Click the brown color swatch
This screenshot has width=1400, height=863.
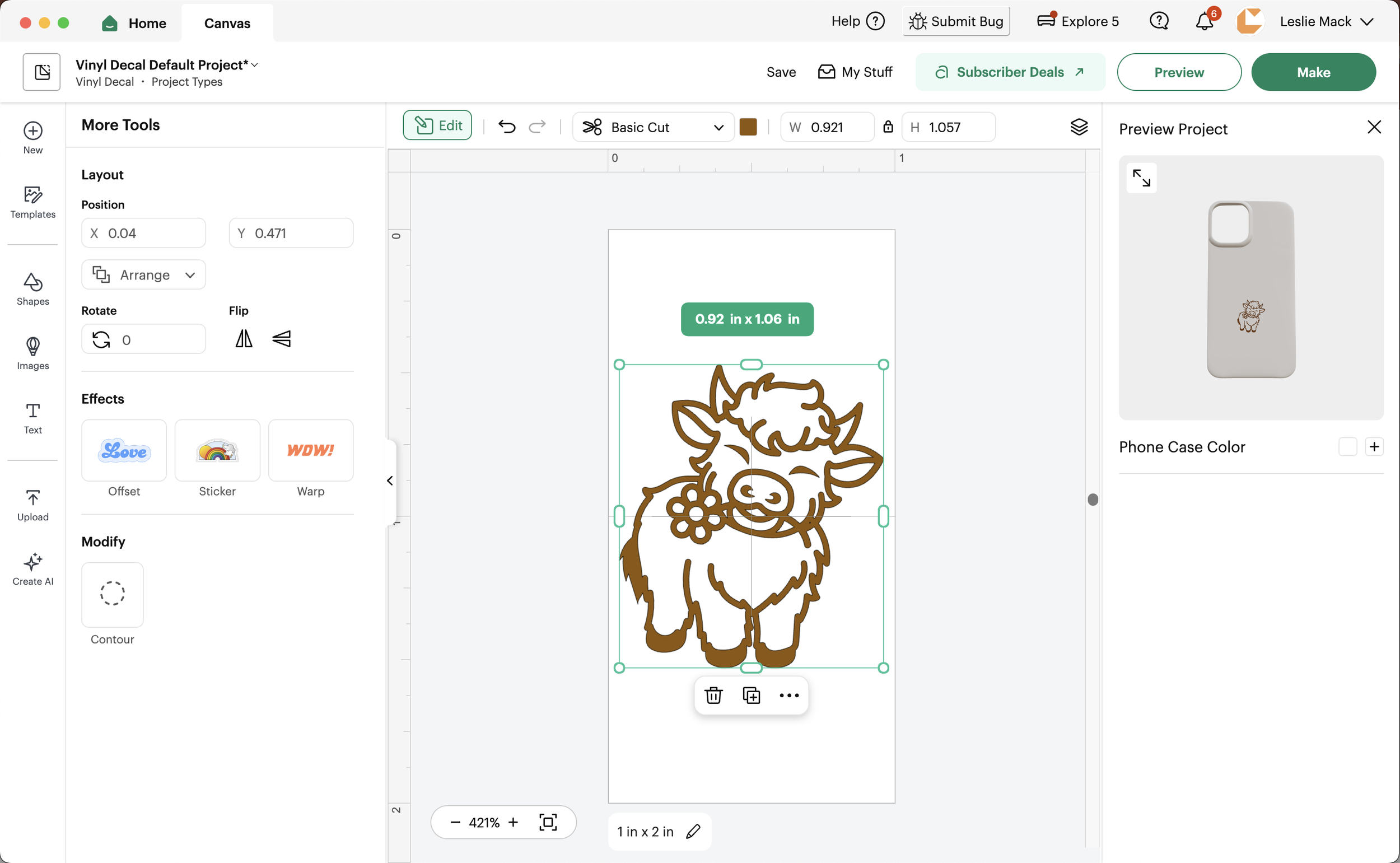pyautogui.click(x=748, y=127)
